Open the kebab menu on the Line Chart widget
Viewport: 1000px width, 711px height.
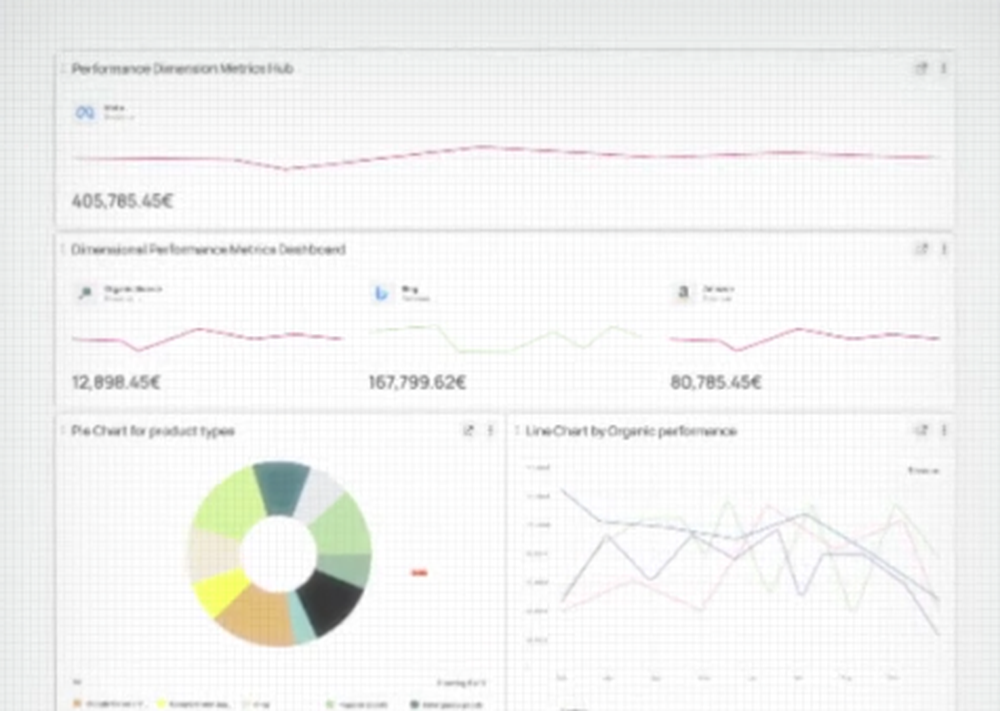point(943,431)
